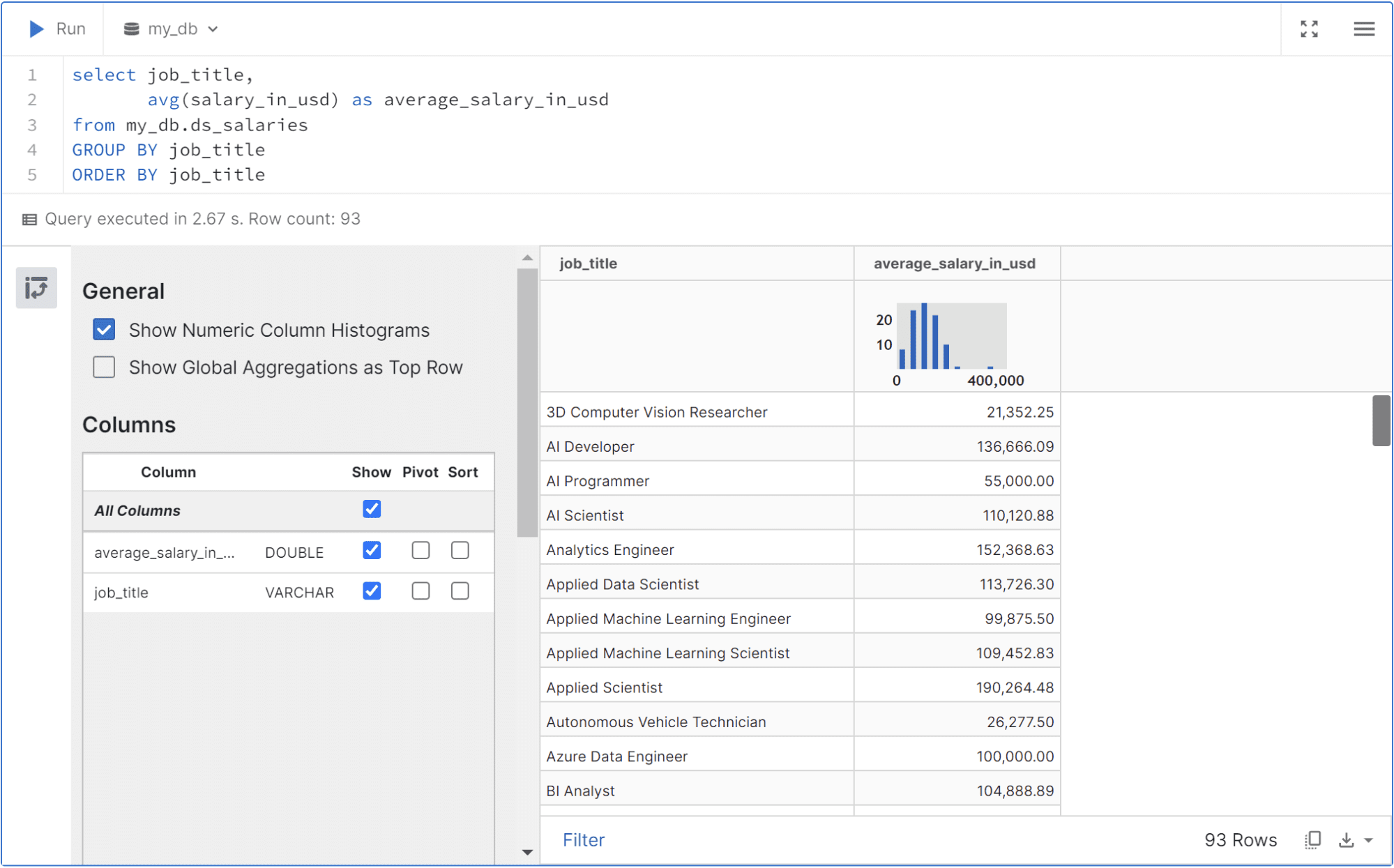Toggle fullscreen mode icon
Screen dimensions: 1394x868
click(x=1309, y=29)
